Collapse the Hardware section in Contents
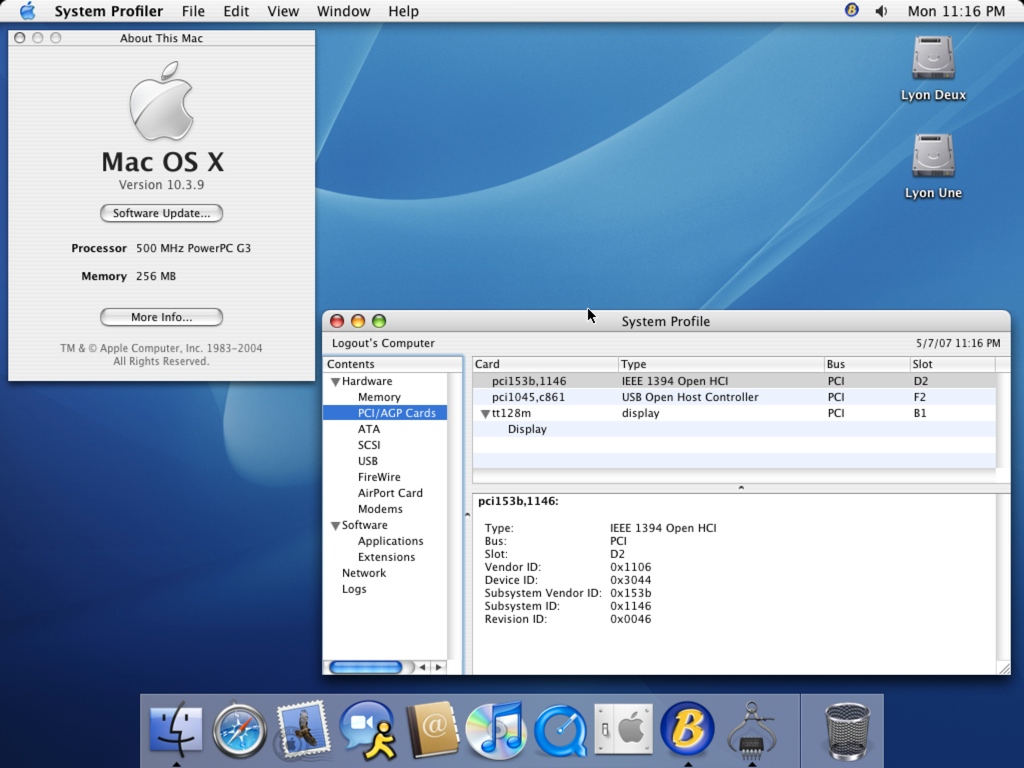Image resolution: width=1024 pixels, height=768 pixels. click(335, 382)
